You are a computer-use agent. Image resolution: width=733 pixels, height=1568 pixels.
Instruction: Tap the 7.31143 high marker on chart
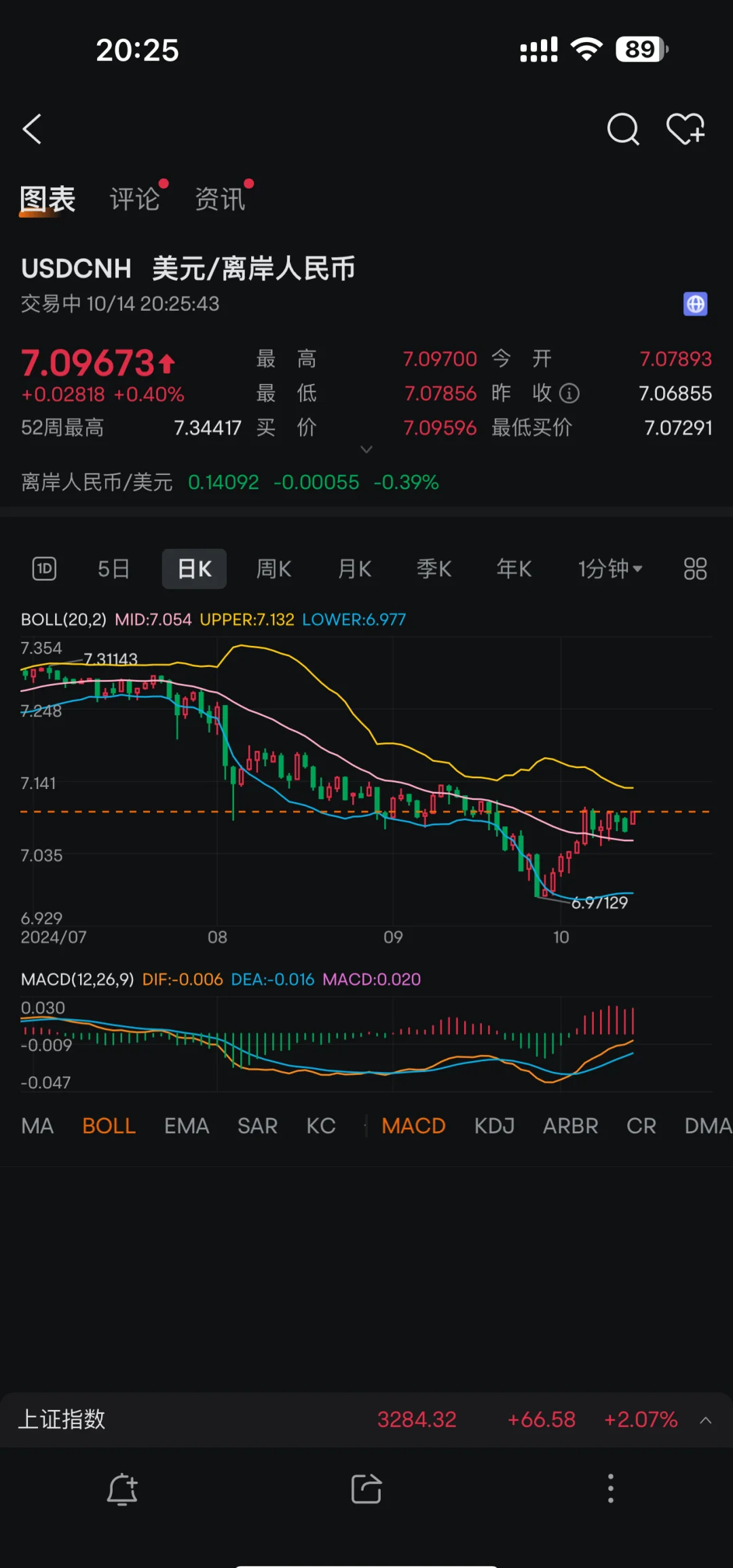[x=111, y=659]
